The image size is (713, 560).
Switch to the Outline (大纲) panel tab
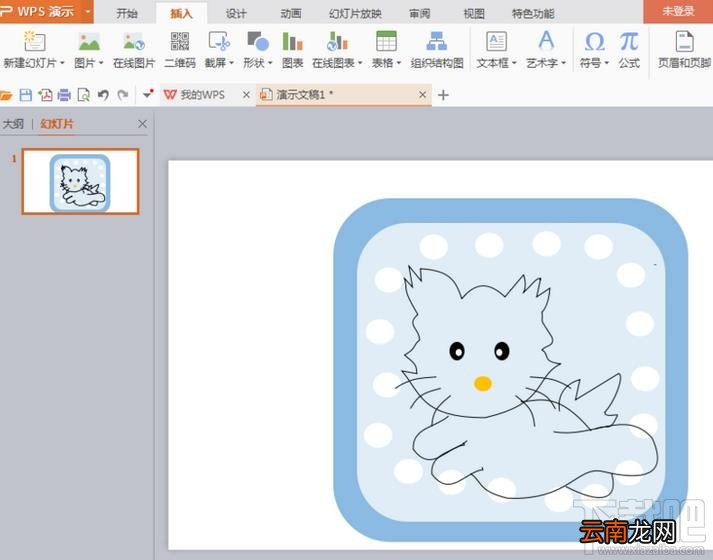tap(13, 124)
